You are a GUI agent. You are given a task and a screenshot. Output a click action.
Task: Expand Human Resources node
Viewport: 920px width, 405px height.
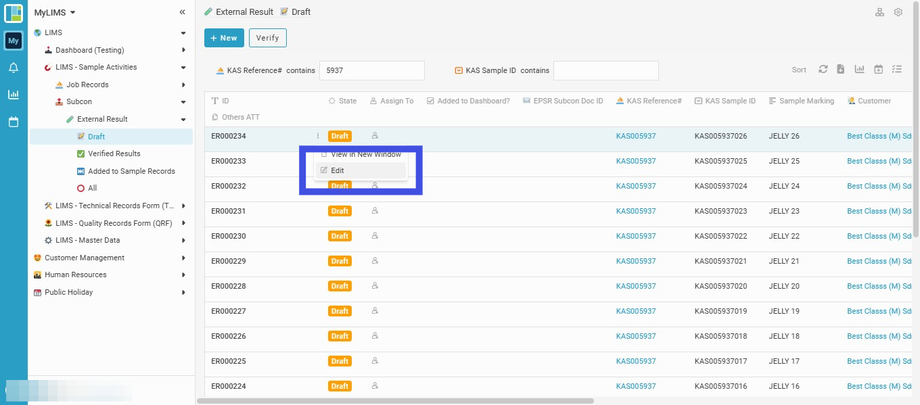click(183, 275)
